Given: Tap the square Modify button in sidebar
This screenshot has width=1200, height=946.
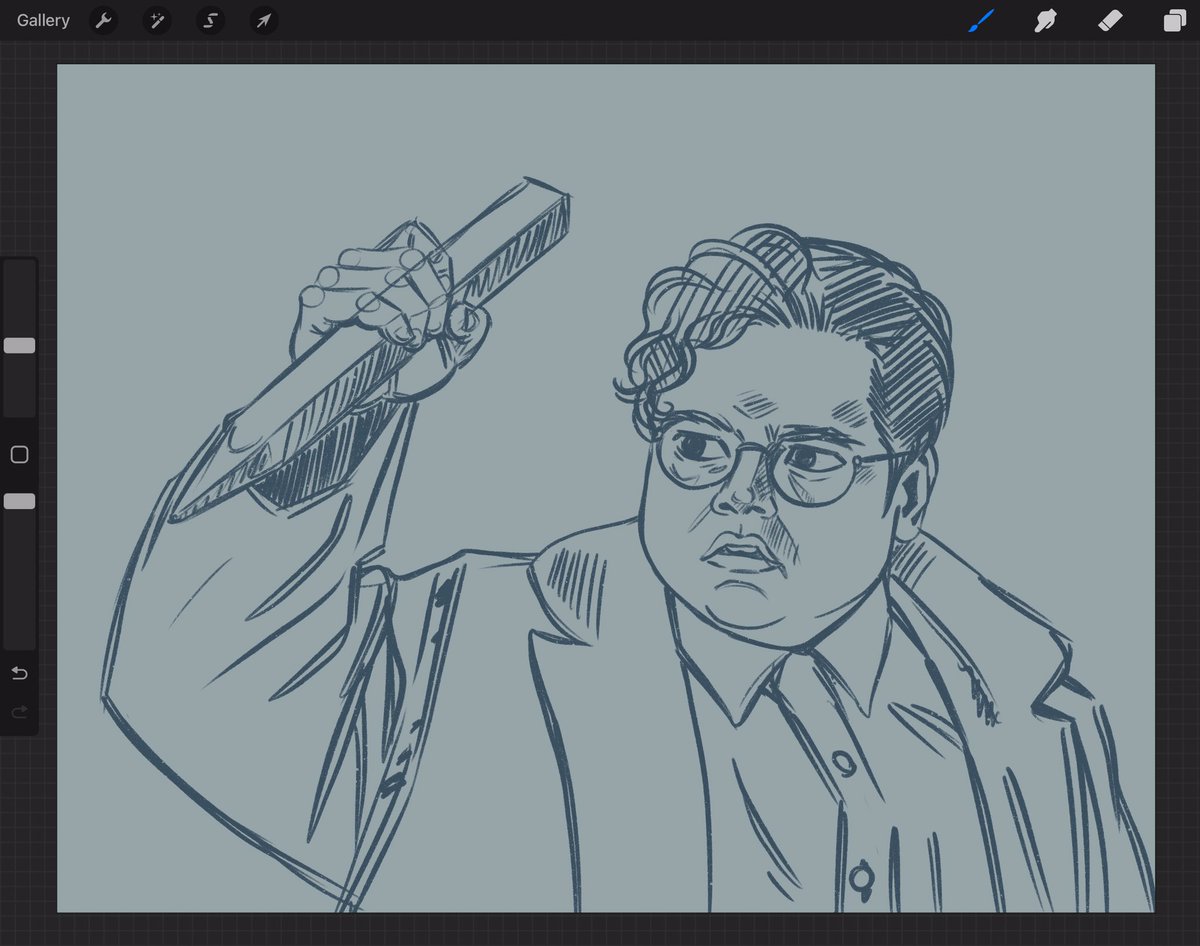Looking at the screenshot, I should coord(19,455).
